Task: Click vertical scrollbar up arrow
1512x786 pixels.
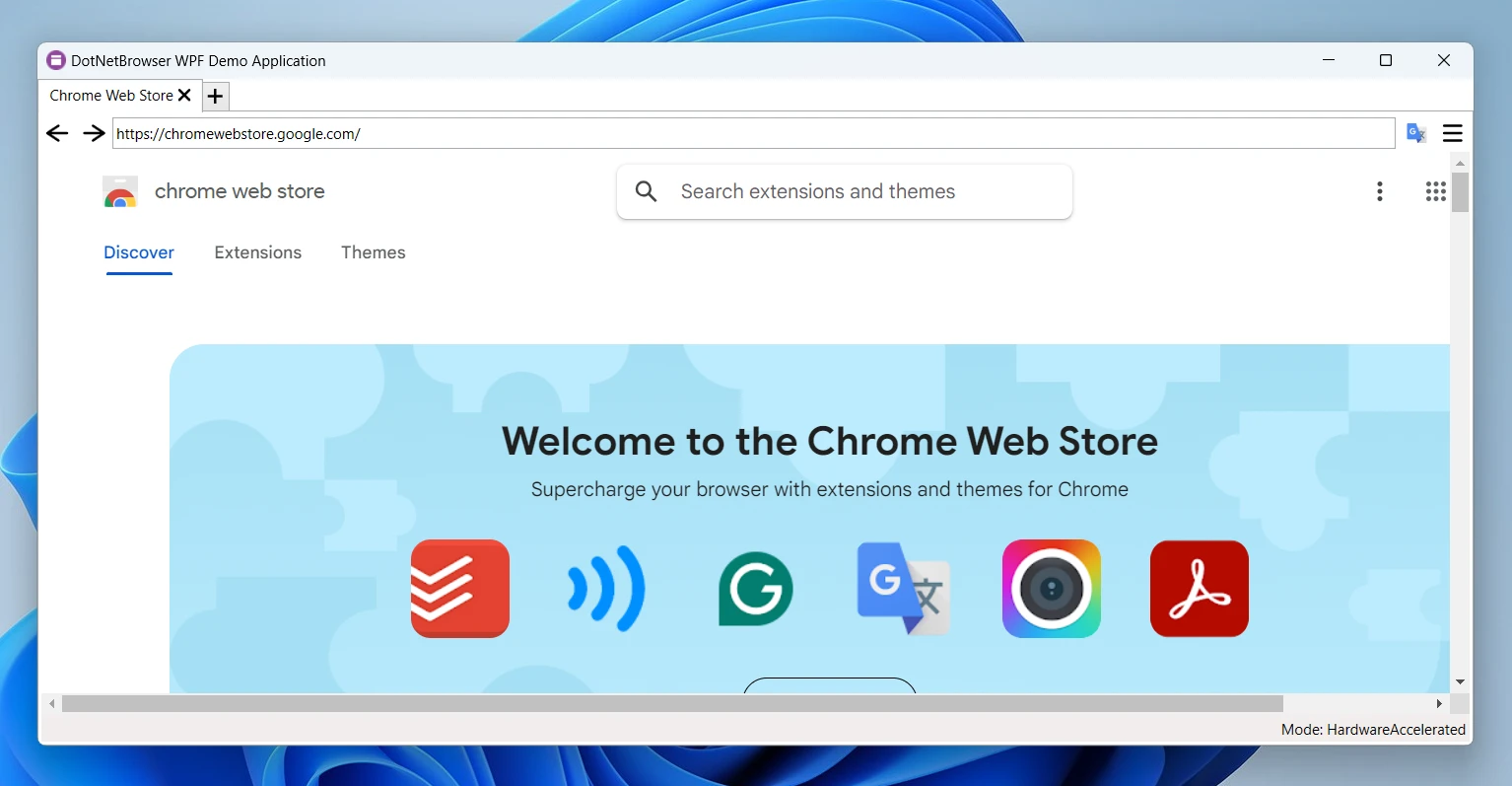Action: [1460, 163]
